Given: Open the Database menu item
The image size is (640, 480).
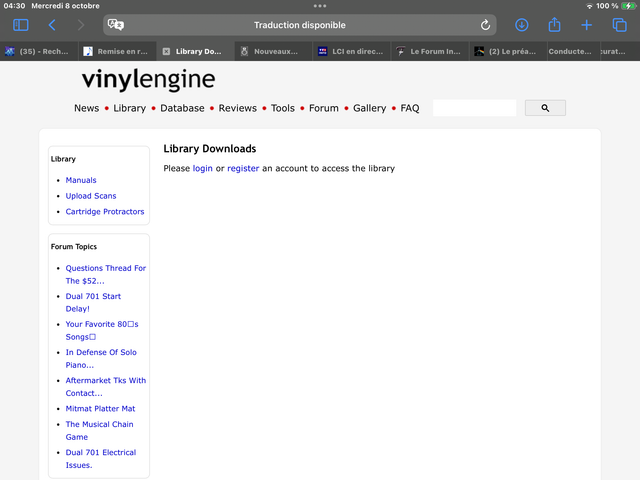Looking at the screenshot, I should (x=182, y=108).
